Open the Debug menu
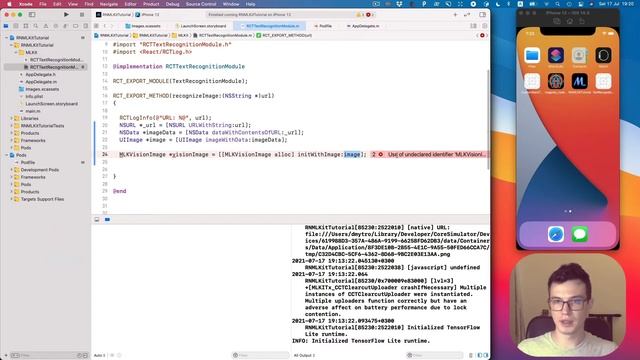Image resolution: width=640 pixels, height=360 pixels. tap(173, 4)
